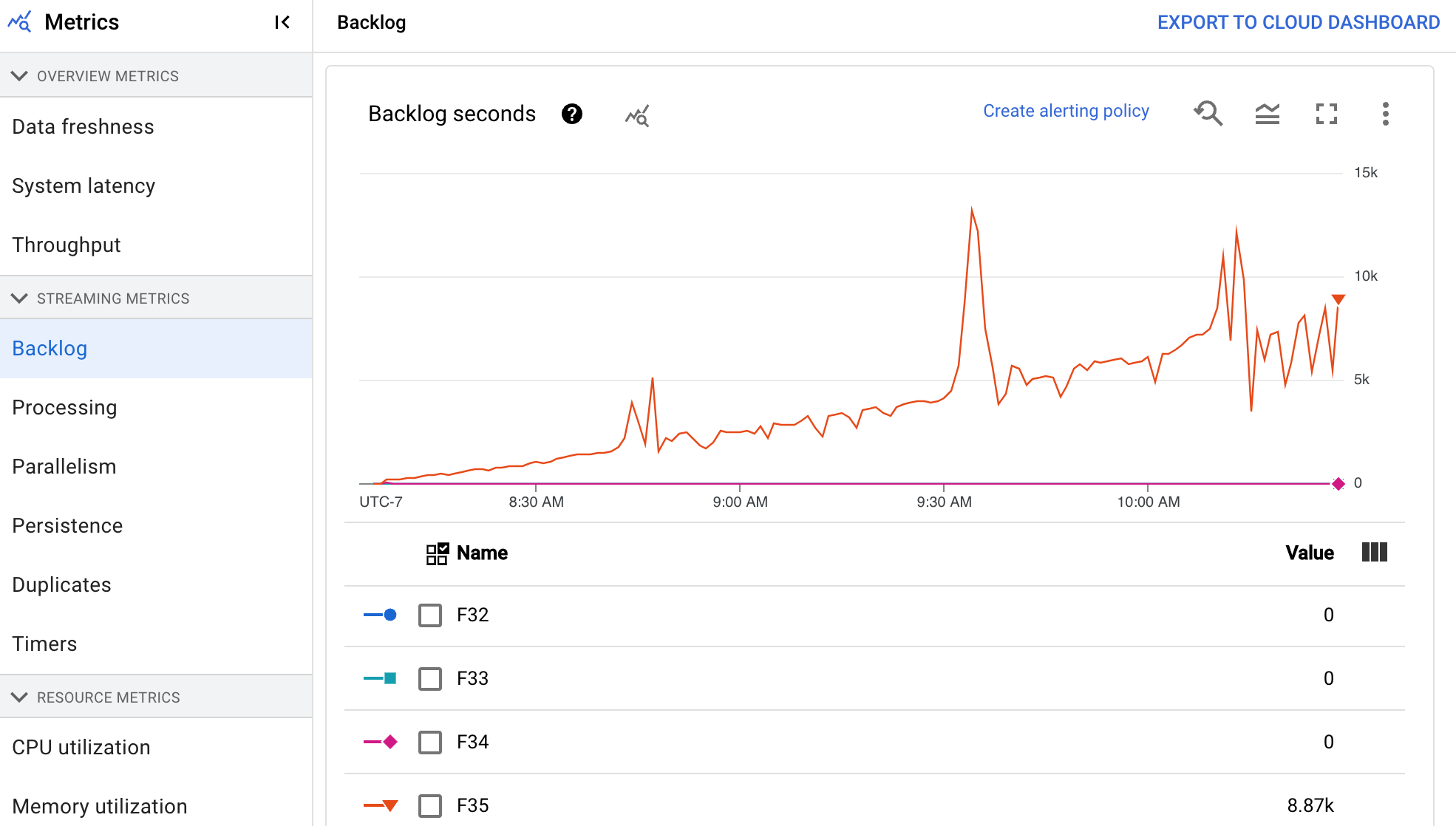Toggle checkbox next to F32 row
This screenshot has width=1456, height=826.
tap(430, 615)
